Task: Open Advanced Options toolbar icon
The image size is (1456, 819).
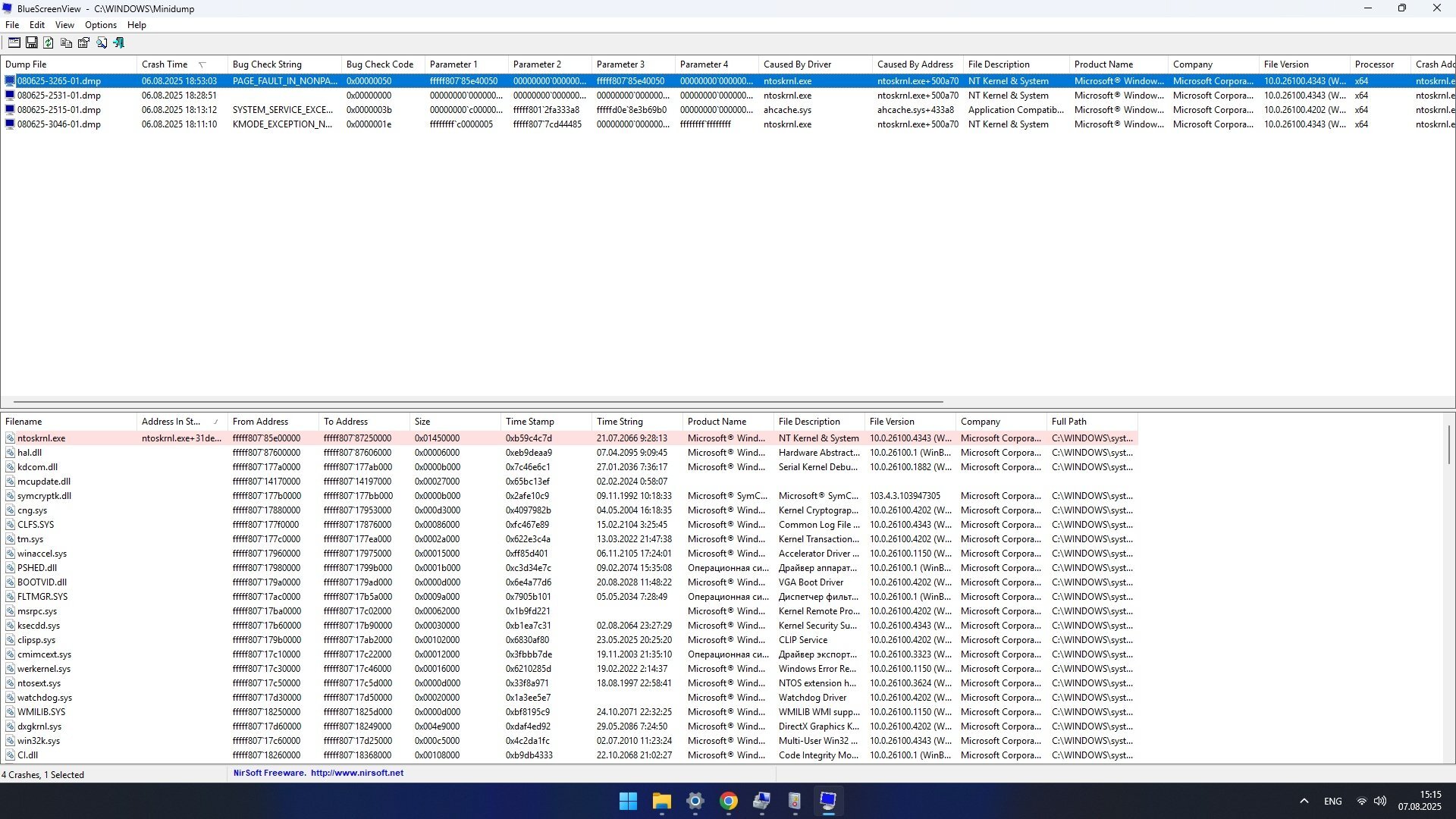Action: click(14, 43)
